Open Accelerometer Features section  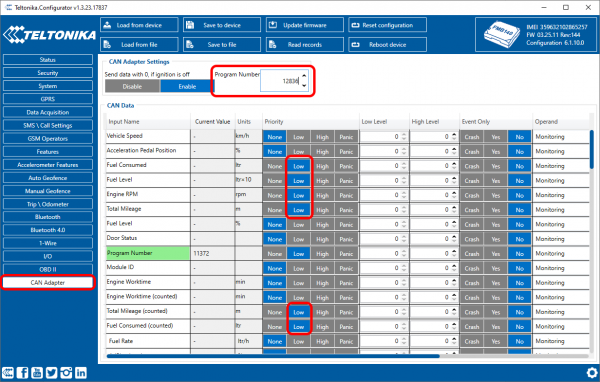tap(48, 165)
